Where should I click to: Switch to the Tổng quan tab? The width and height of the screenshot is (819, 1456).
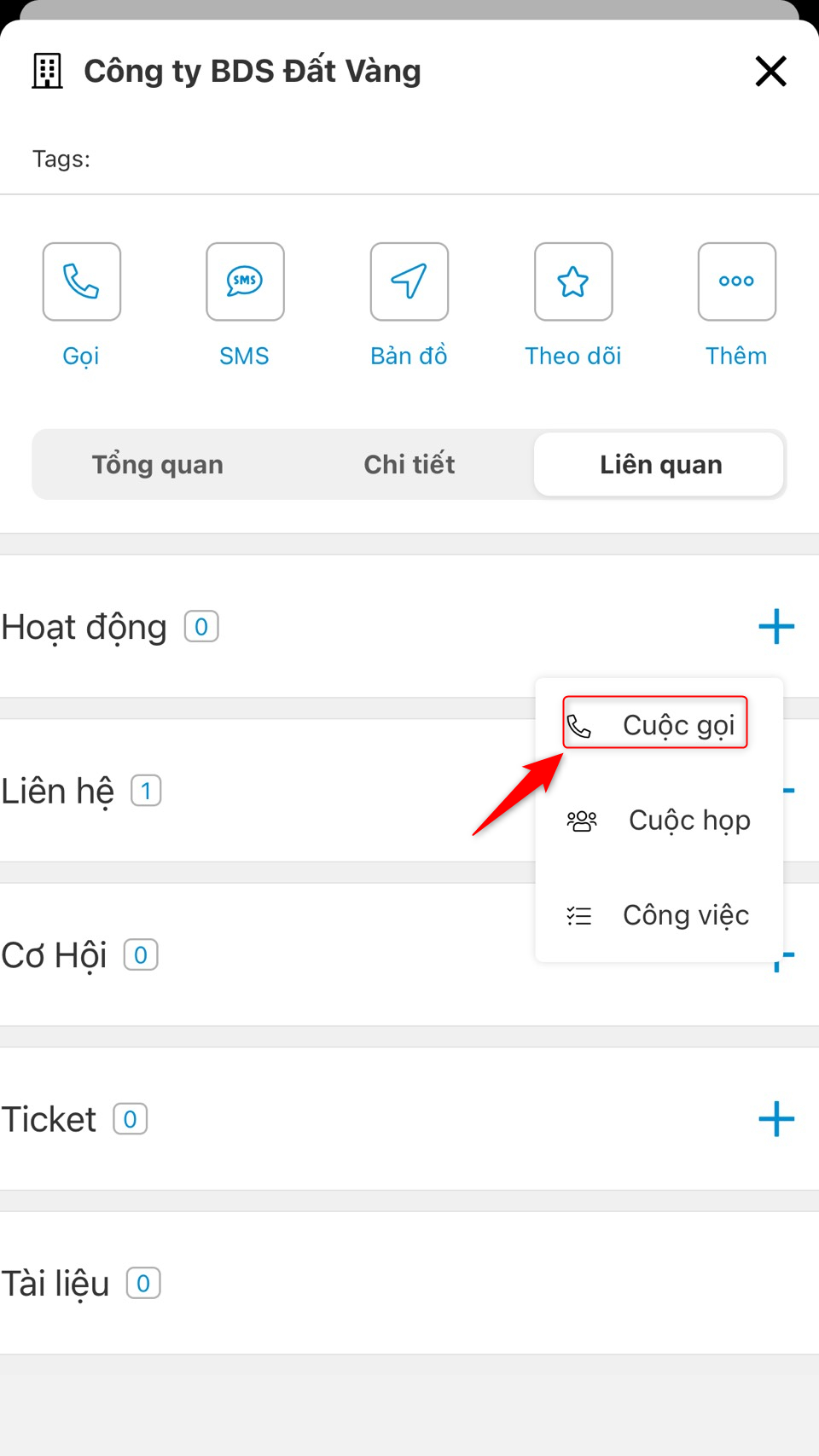[158, 465]
